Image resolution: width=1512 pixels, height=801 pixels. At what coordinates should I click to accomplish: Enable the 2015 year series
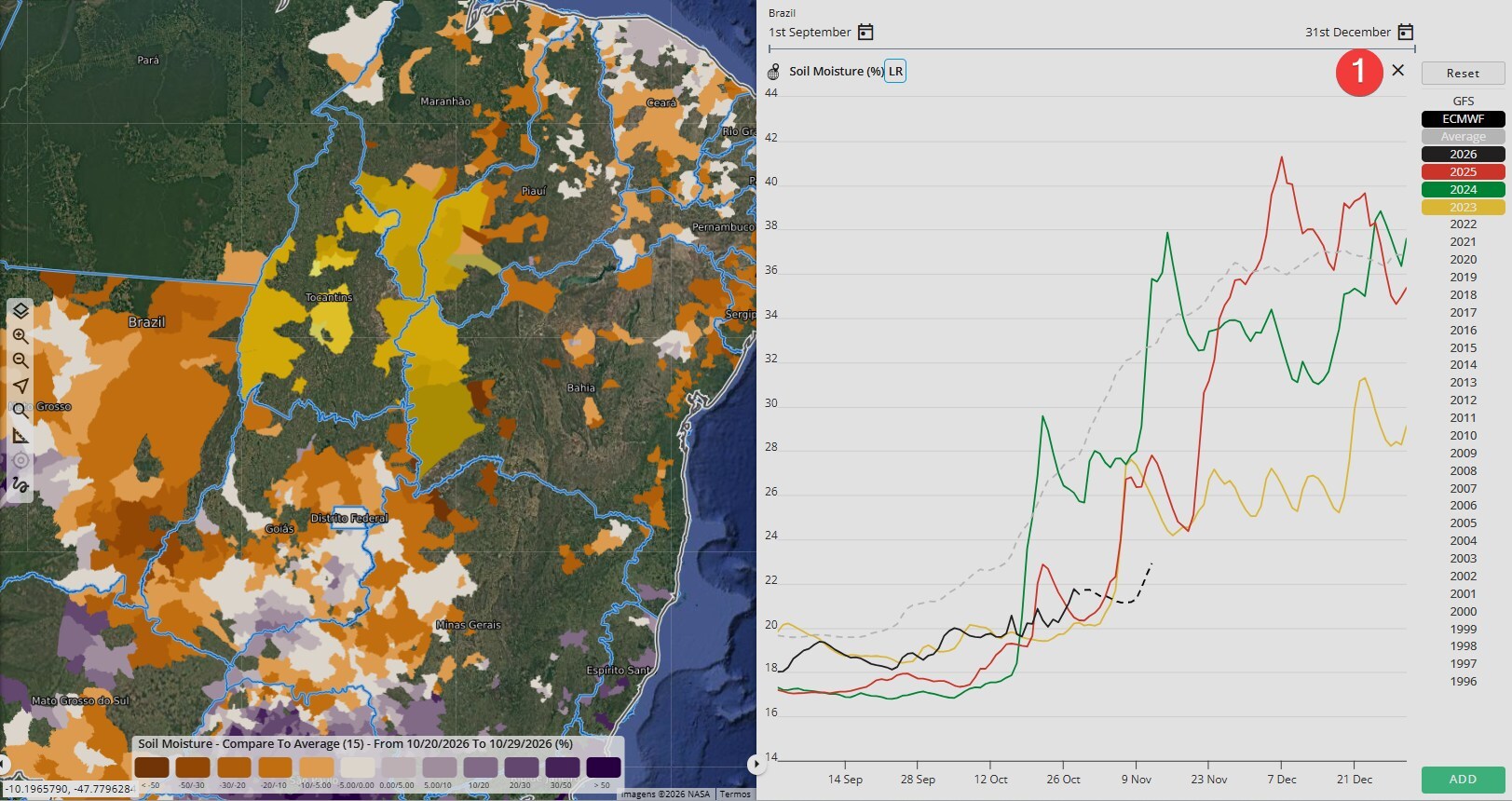1463,348
